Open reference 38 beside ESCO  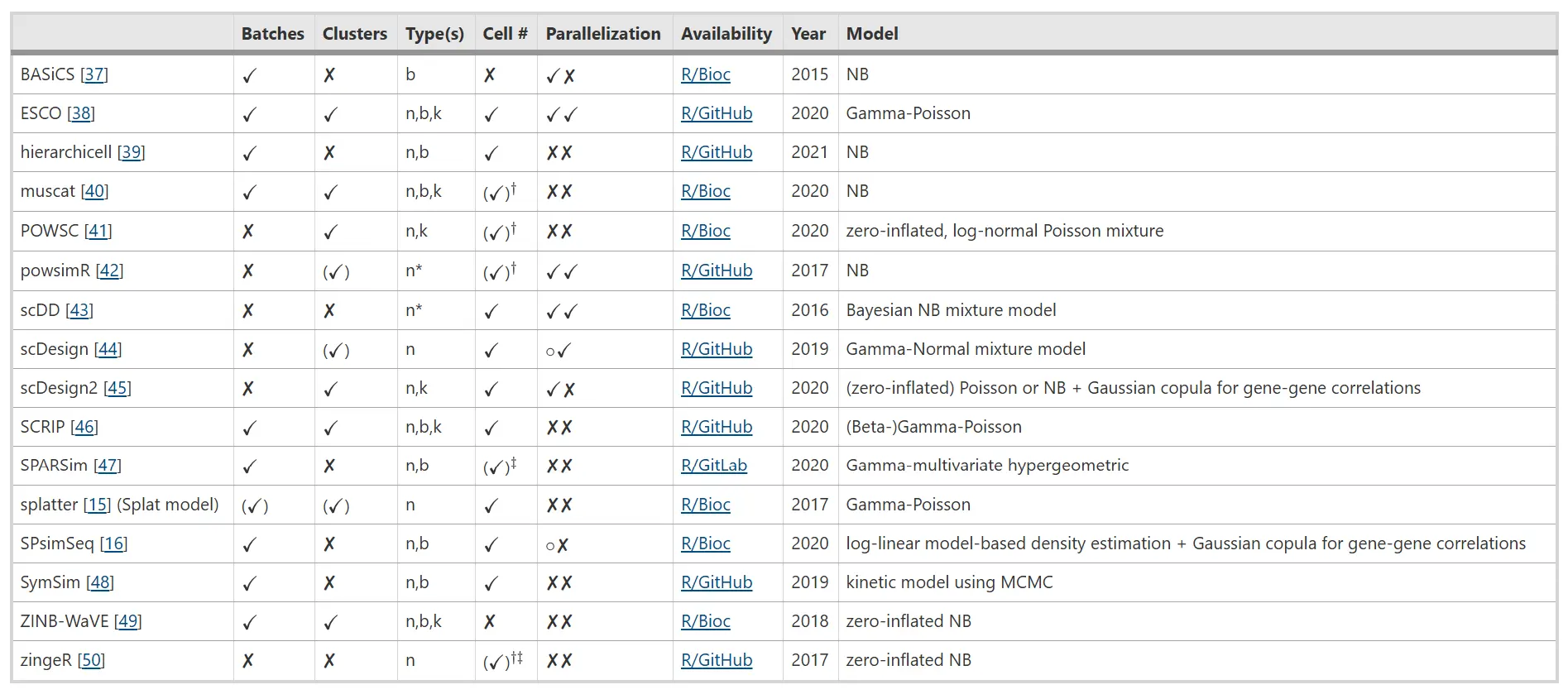pyautogui.click(x=81, y=113)
